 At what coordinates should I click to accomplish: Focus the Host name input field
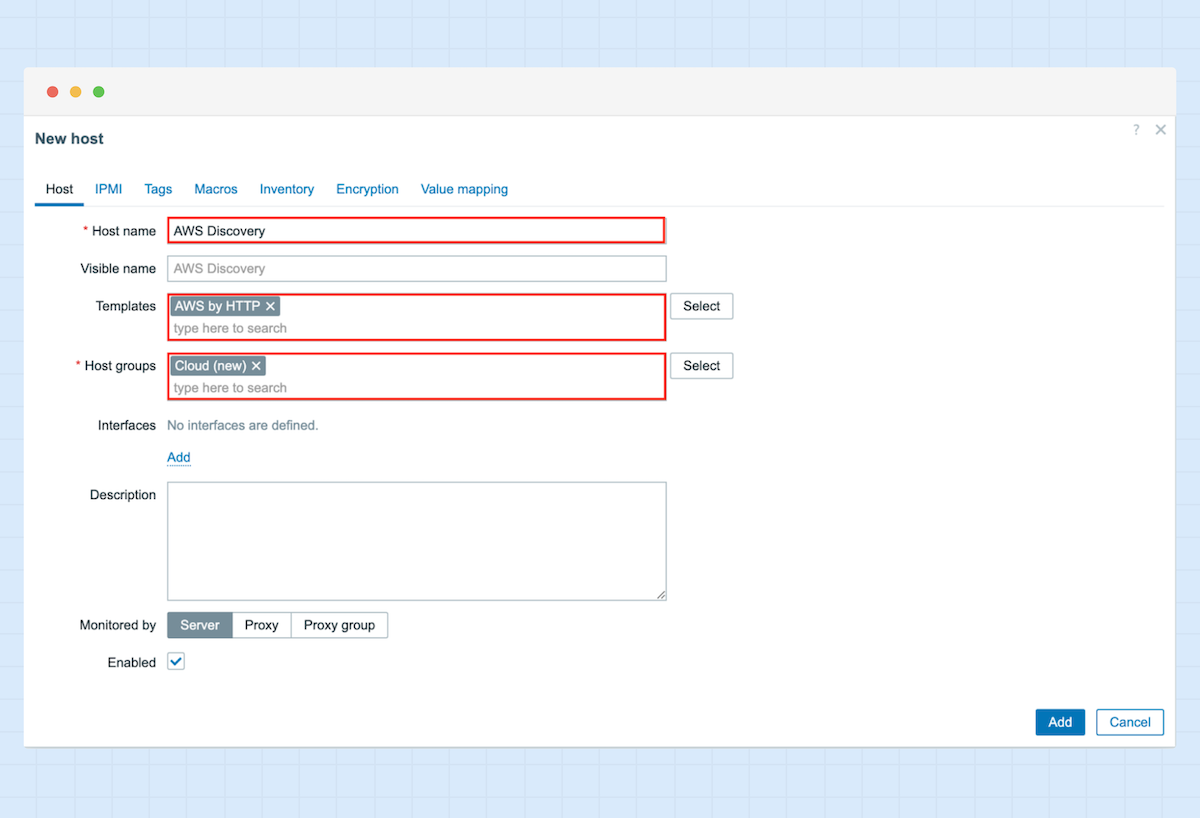pyautogui.click(x=416, y=230)
